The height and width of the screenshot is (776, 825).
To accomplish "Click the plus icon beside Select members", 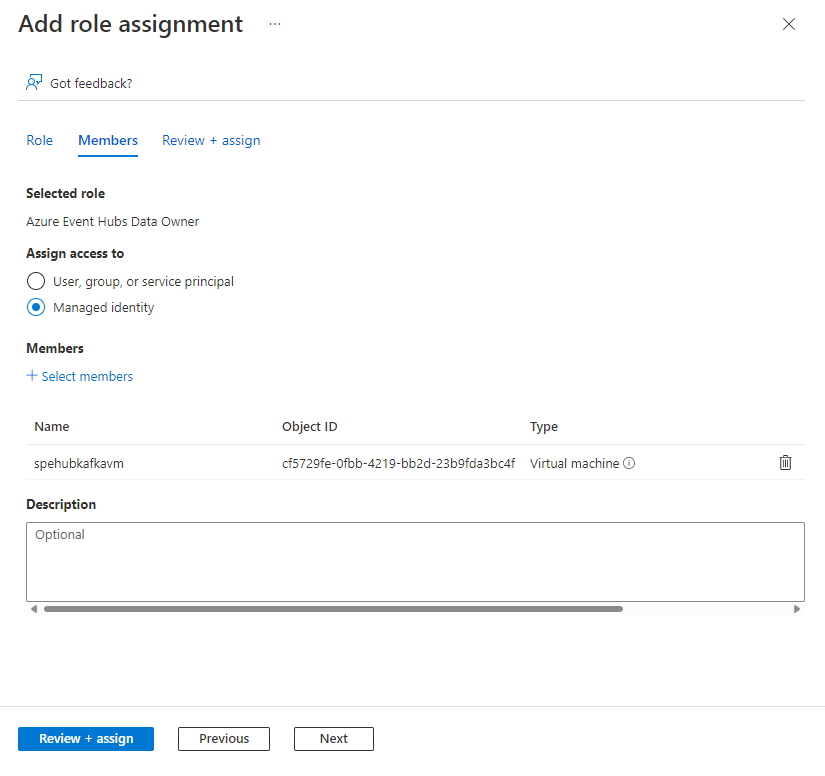I will pyautogui.click(x=32, y=376).
